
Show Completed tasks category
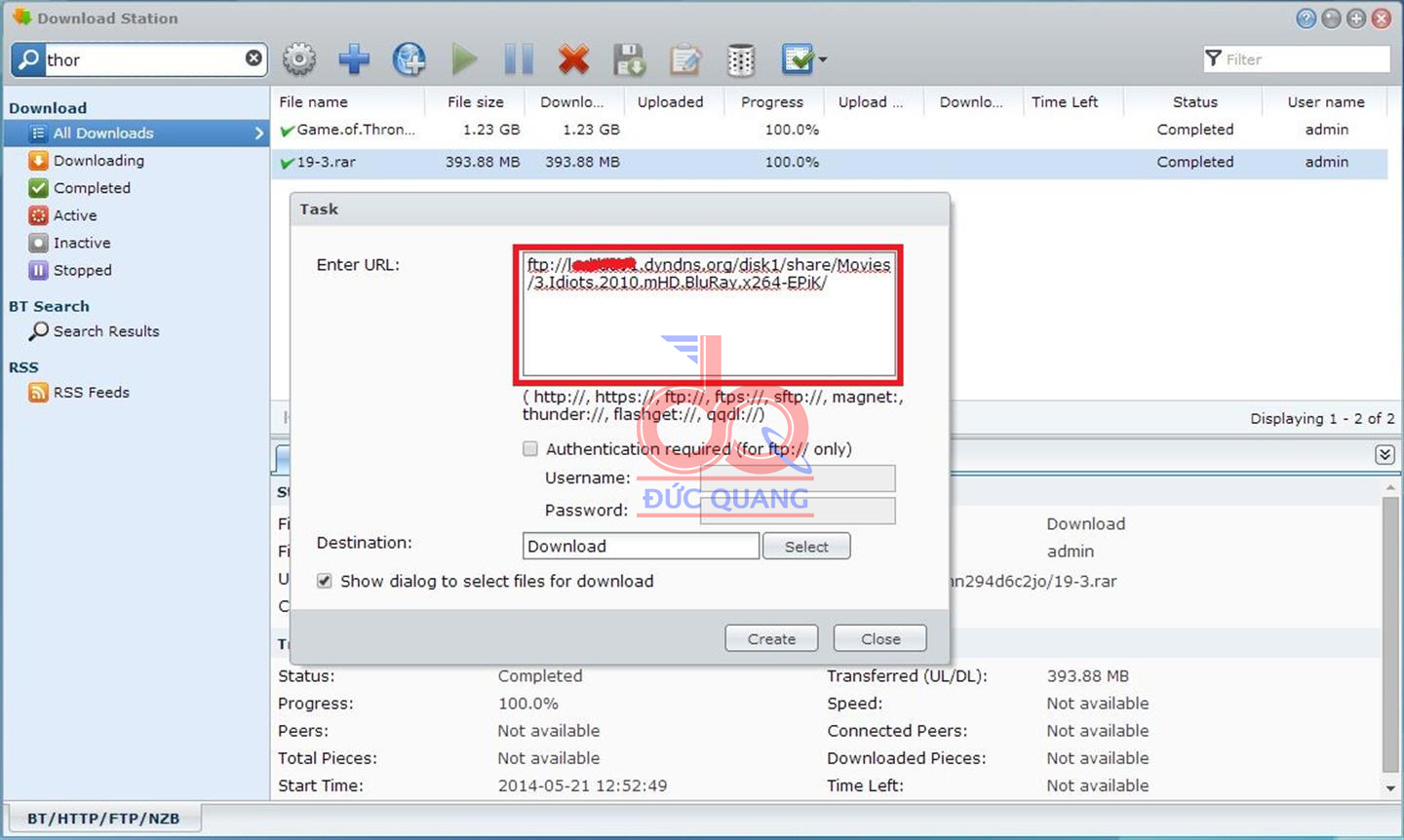pos(91,188)
